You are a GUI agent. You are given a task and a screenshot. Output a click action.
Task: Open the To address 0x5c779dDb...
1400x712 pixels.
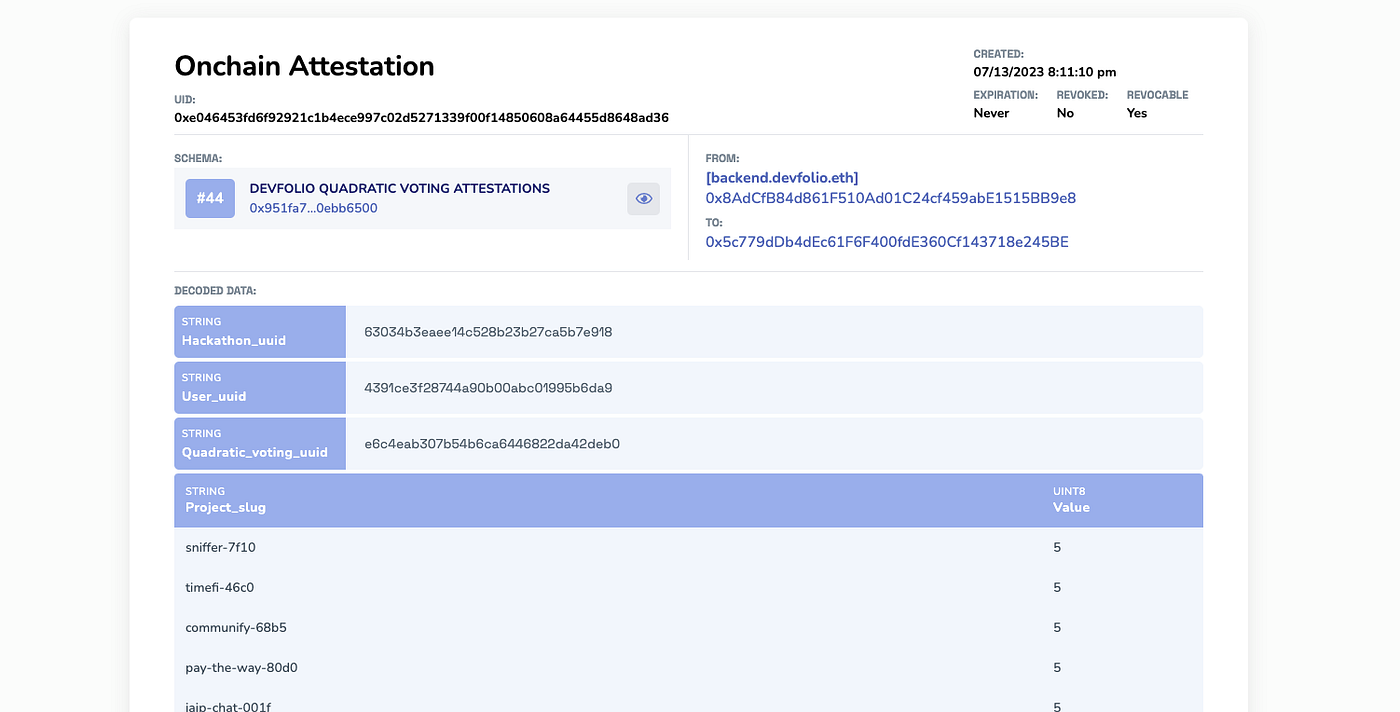tap(887, 242)
